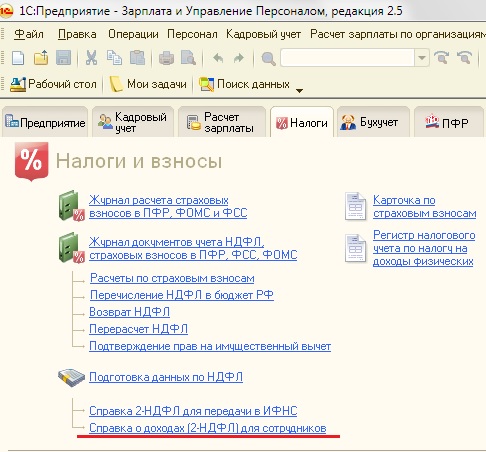Click the Undo arrow icon
The width and height of the screenshot is (486, 452).
pos(218,58)
